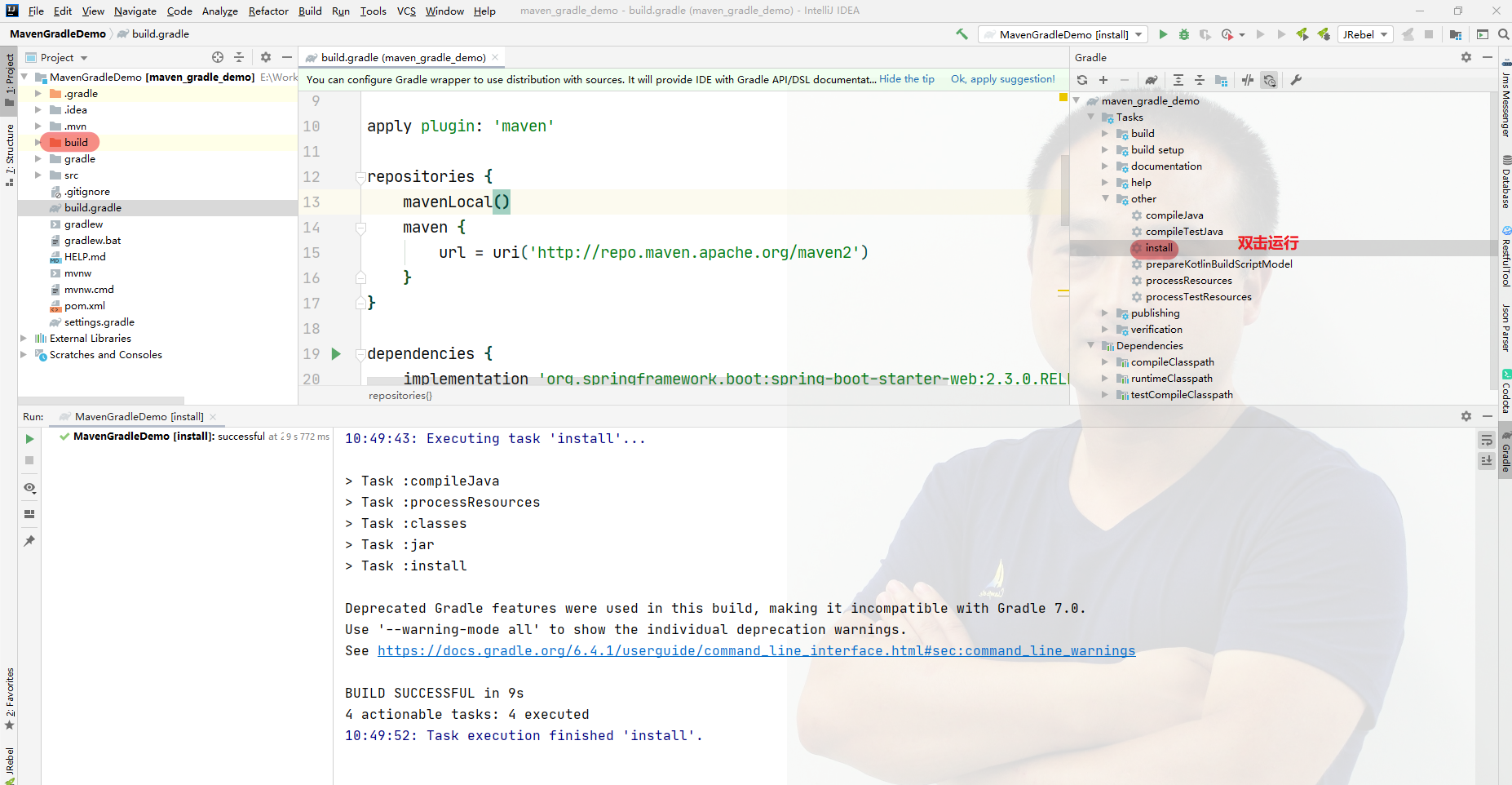The image size is (1512, 785).
Task: Select settings.gradle file
Action: 99,322
